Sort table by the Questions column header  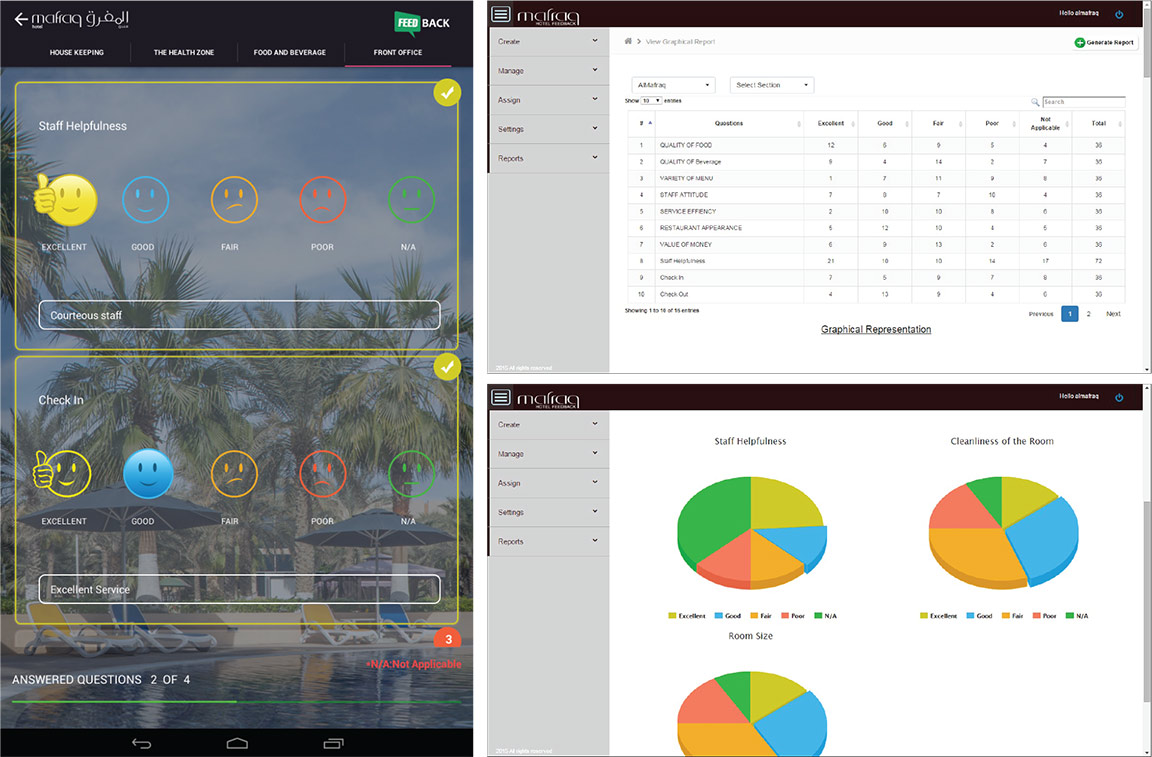coord(729,123)
